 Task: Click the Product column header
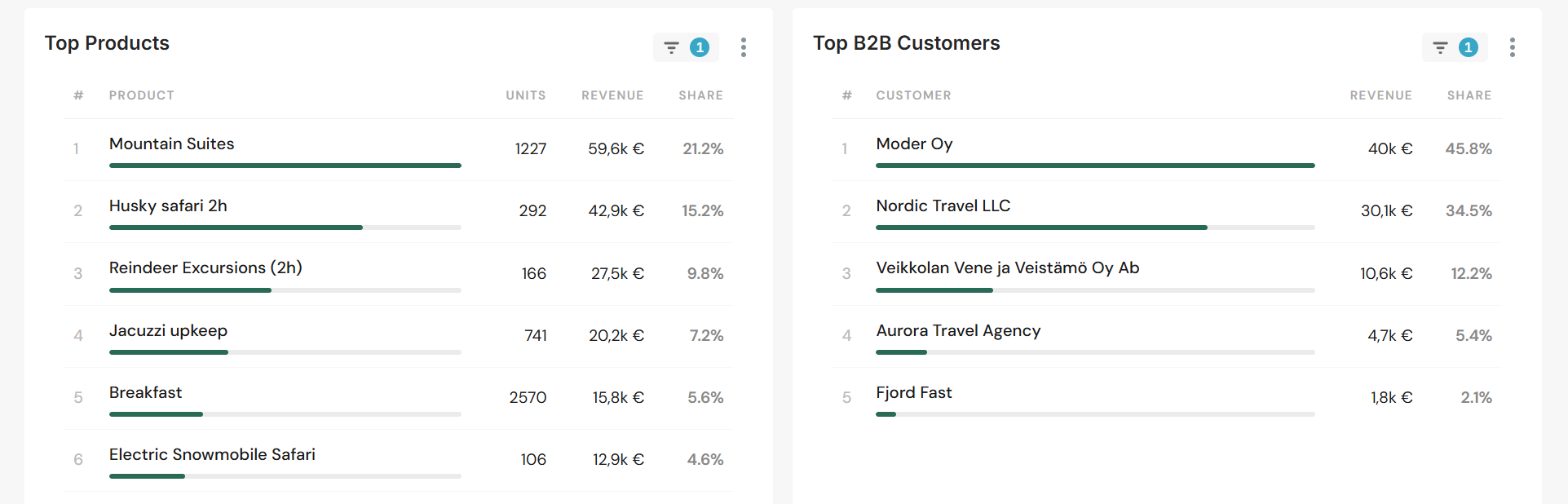(x=142, y=95)
